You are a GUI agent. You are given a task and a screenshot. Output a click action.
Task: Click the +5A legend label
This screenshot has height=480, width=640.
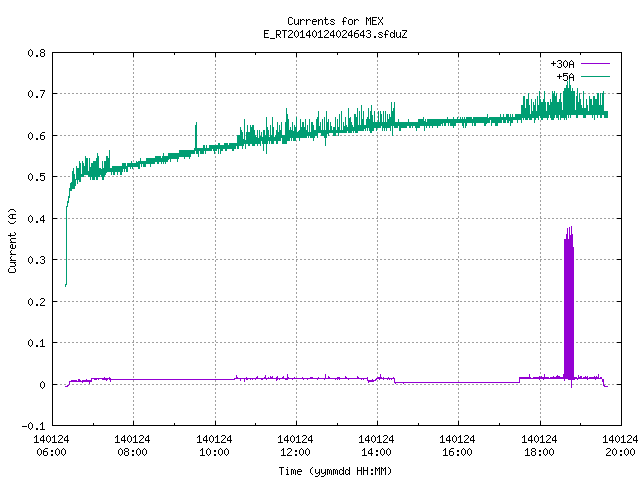(565, 77)
